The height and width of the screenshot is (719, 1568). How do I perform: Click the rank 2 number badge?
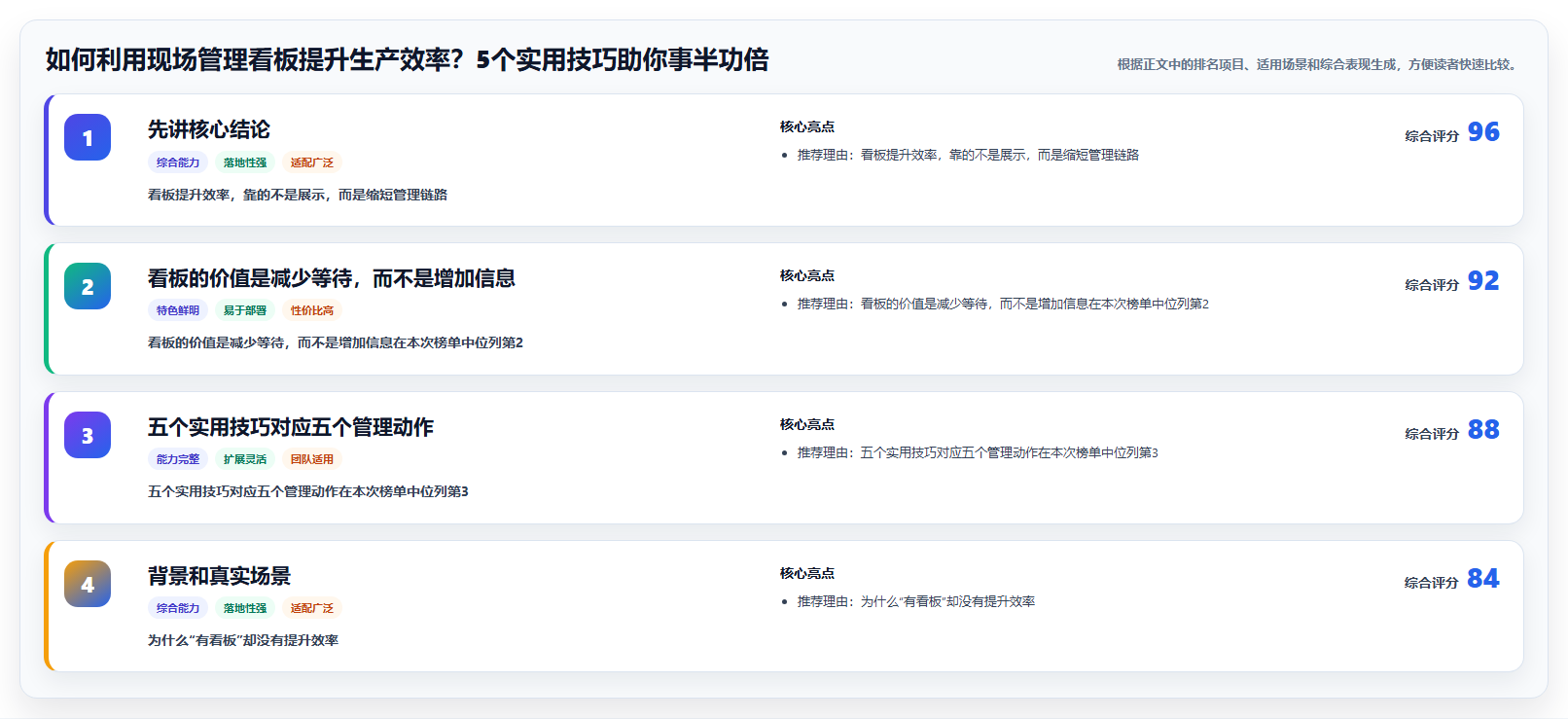point(88,286)
